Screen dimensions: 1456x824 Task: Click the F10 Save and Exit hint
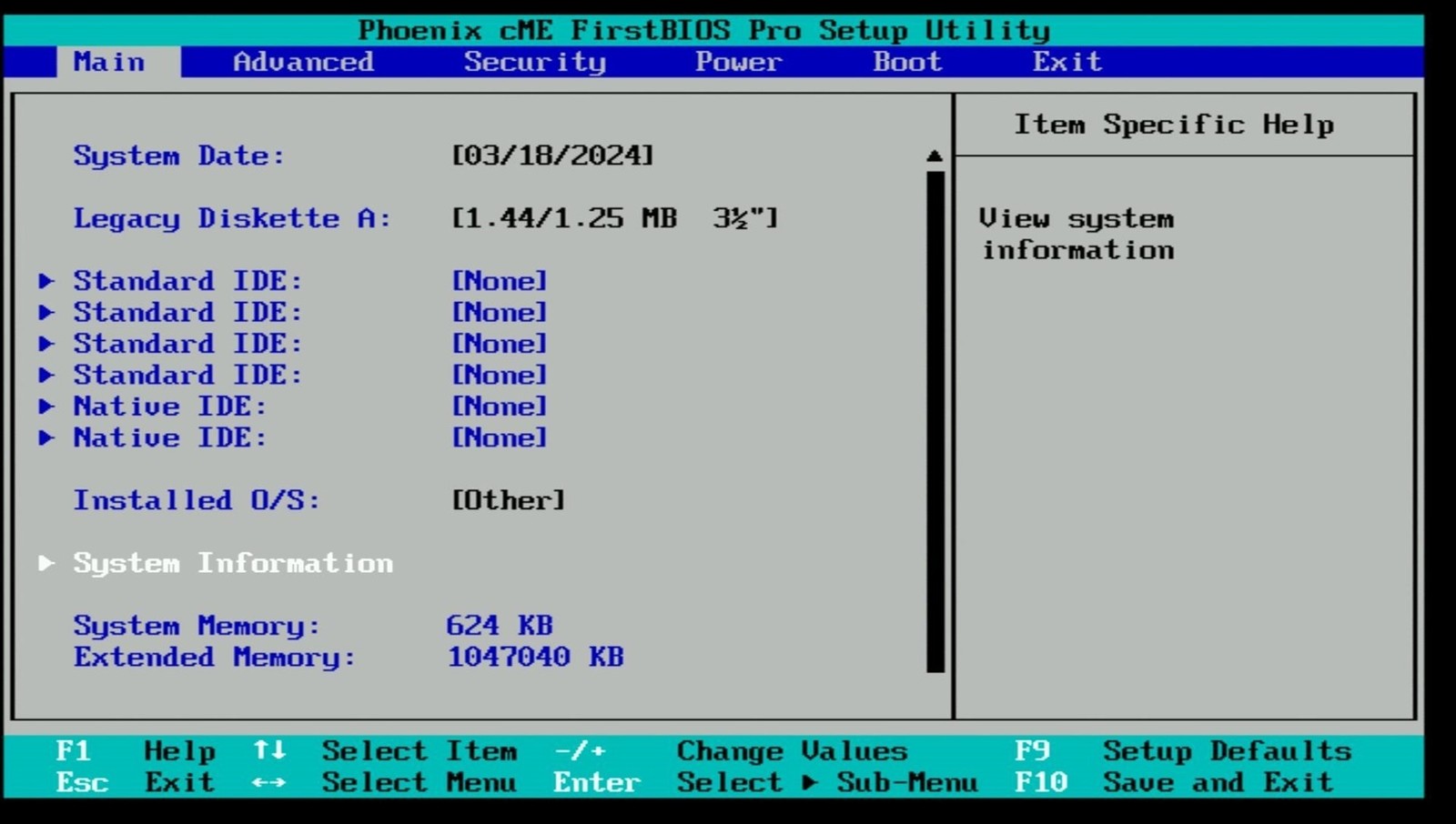(1174, 782)
